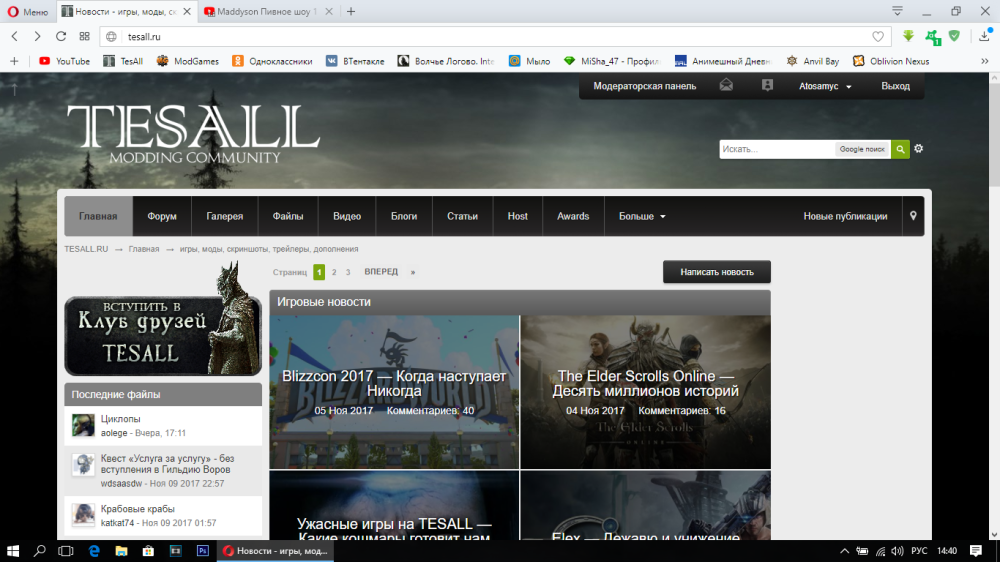Click the green download-arrow extension icon

coord(908,36)
